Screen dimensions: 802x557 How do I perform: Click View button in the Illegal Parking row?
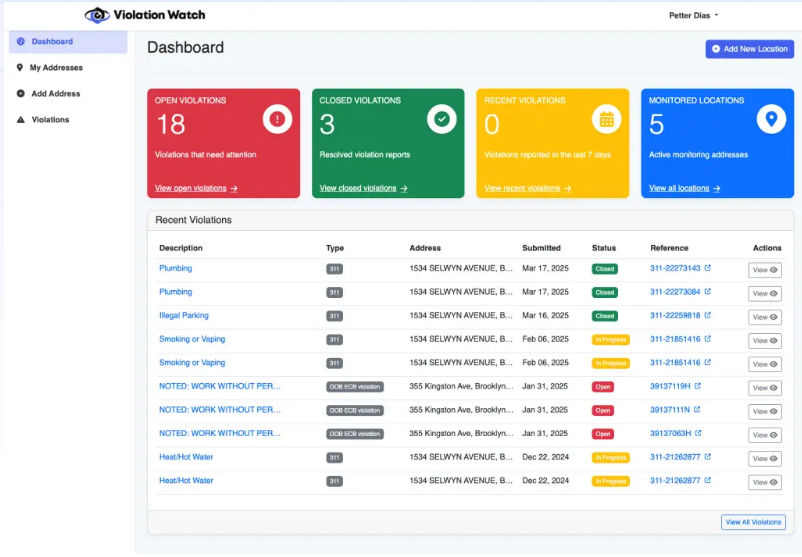pos(765,317)
